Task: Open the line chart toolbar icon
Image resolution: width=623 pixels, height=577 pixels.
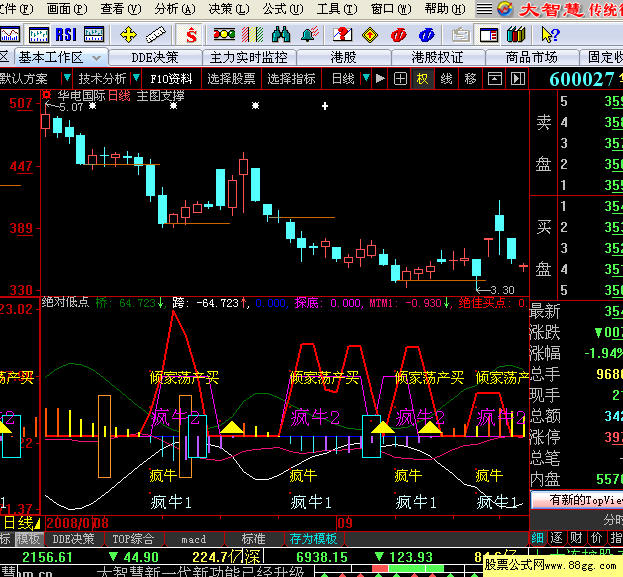Action: tap(10, 35)
